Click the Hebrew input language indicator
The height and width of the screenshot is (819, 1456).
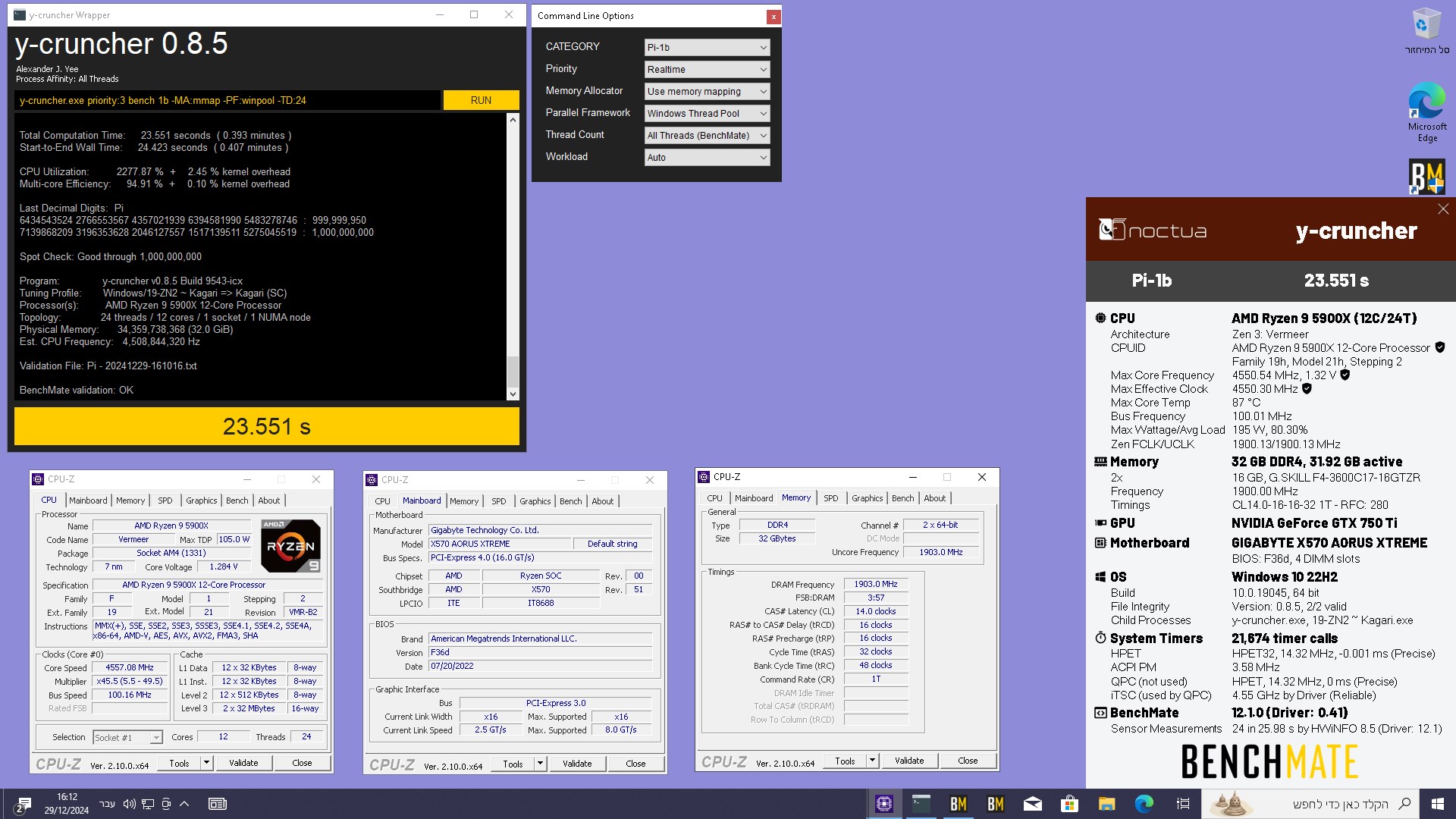(x=108, y=804)
